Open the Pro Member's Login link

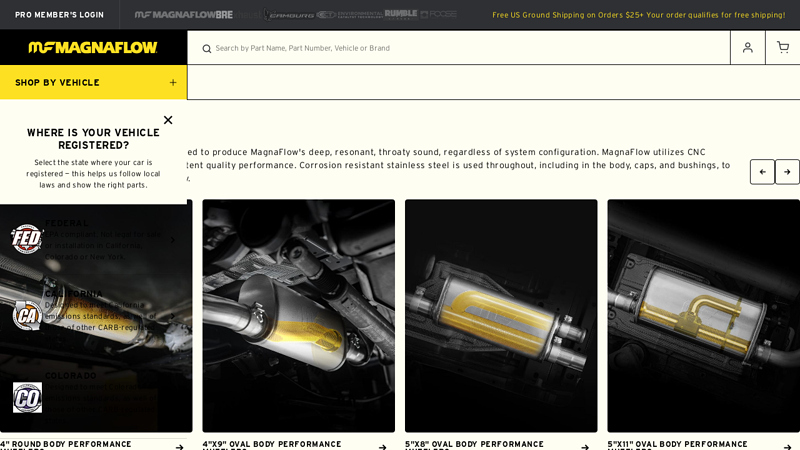59,15
